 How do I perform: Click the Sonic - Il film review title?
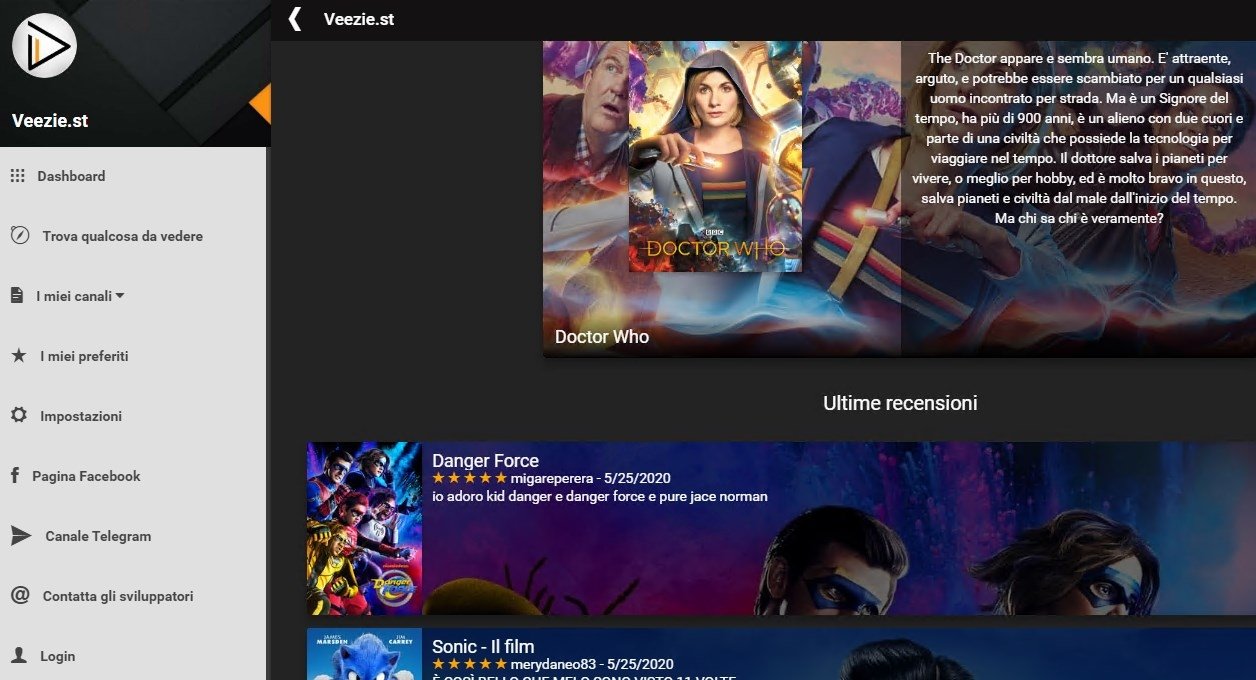click(x=483, y=646)
